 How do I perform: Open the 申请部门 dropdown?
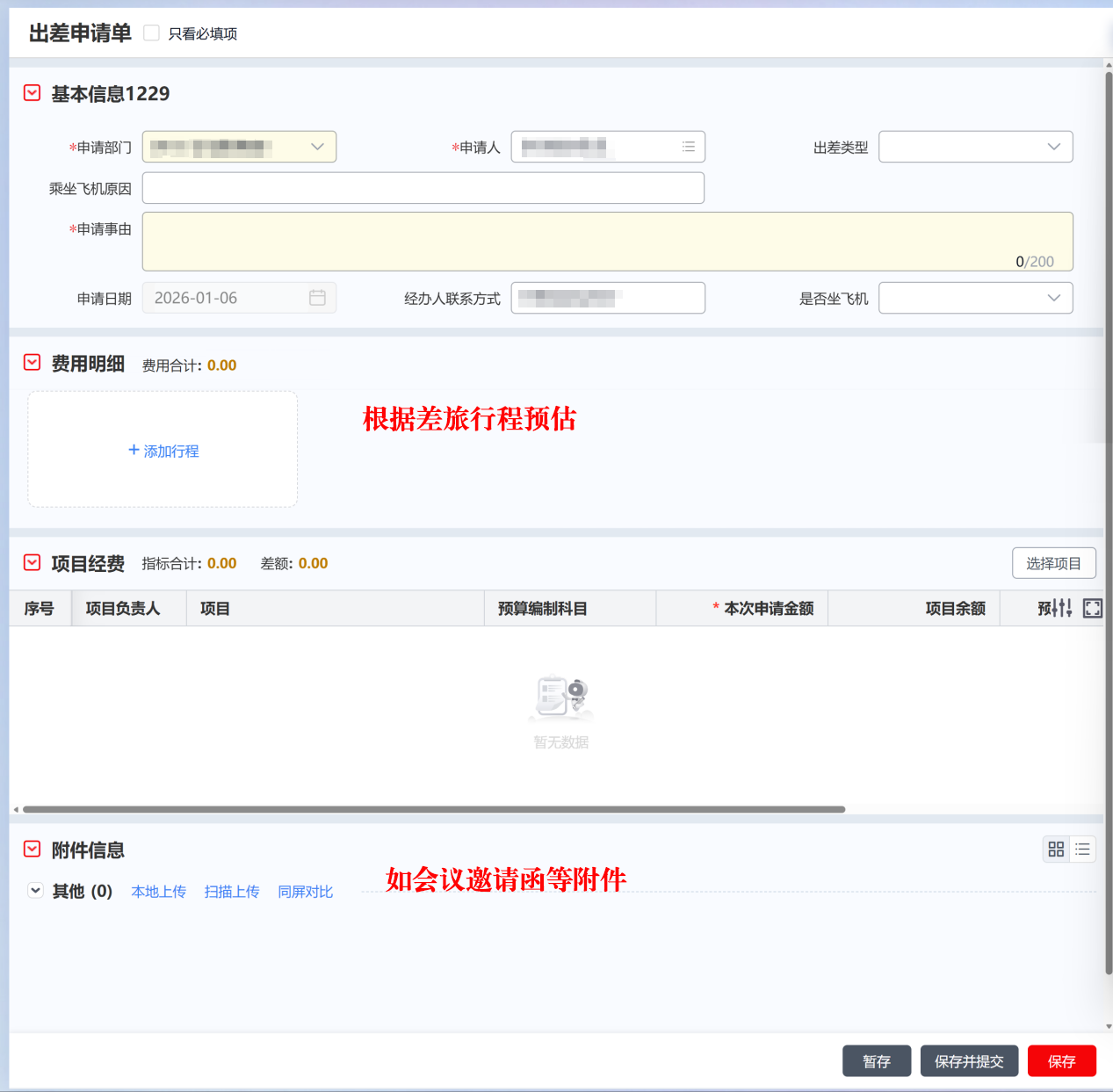(x=239, y=147)
